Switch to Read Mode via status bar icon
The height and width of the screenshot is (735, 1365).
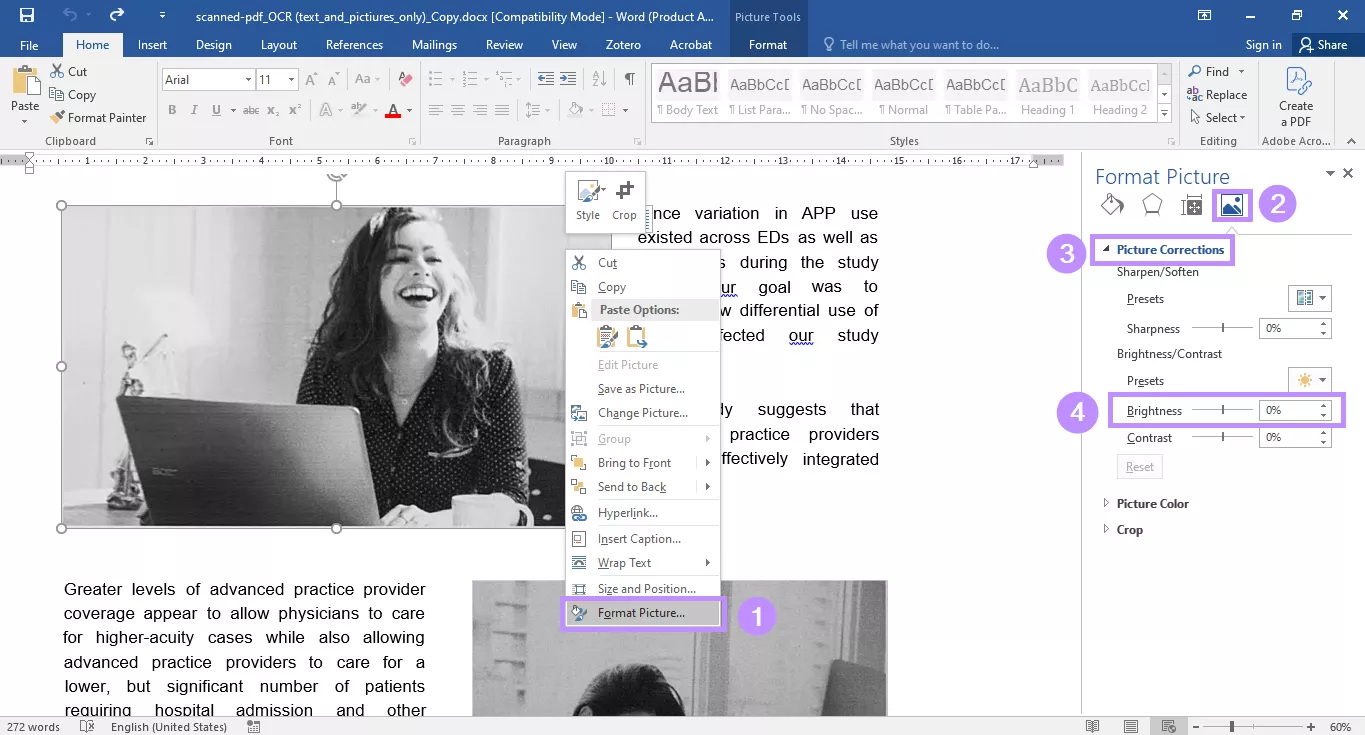1092,724
